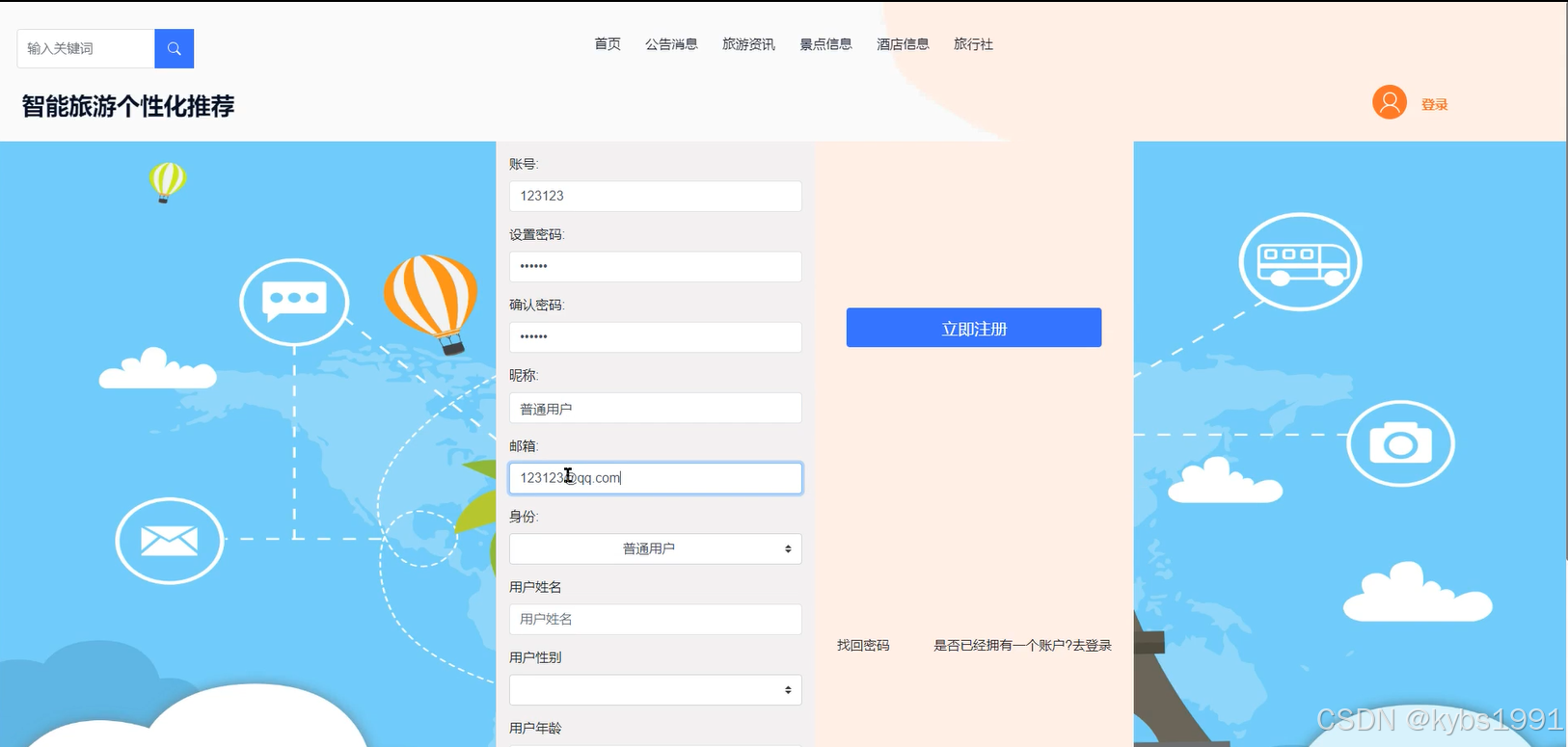Open 景点信息 in navigation

(x=825, y=44)
